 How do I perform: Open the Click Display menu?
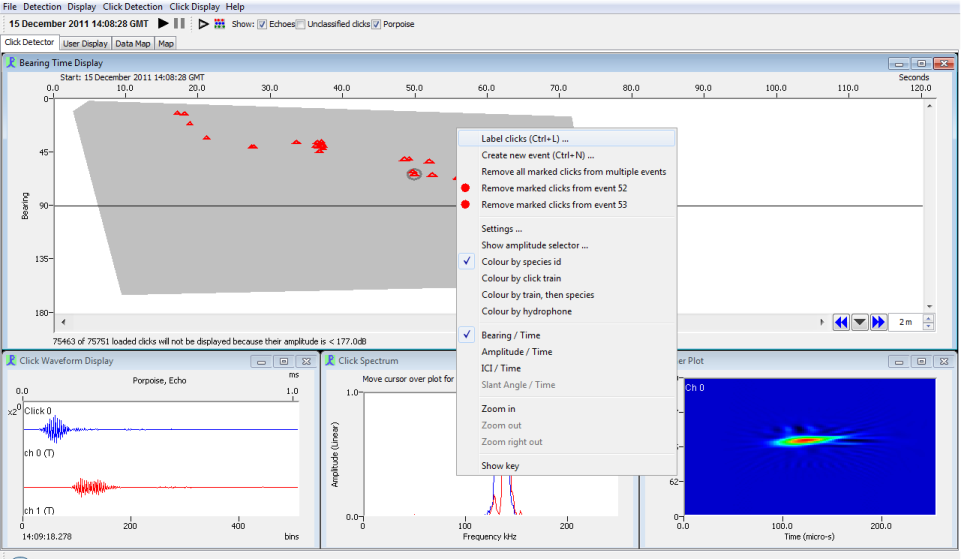[x=194, y=7]
